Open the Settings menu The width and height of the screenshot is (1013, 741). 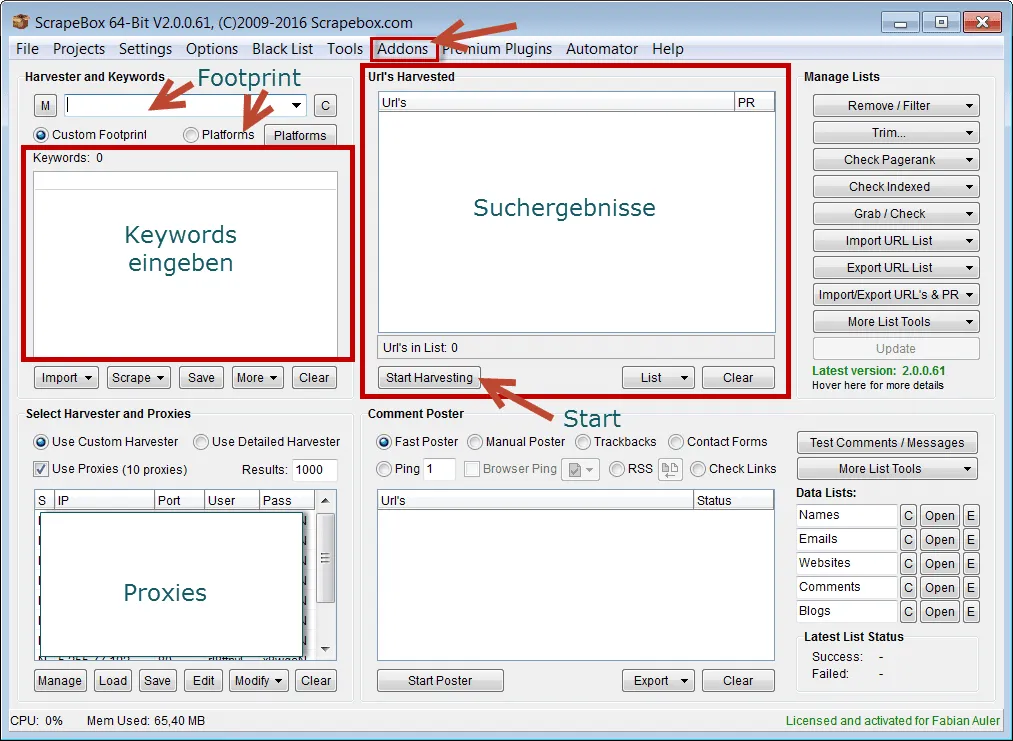coord(145,49)
